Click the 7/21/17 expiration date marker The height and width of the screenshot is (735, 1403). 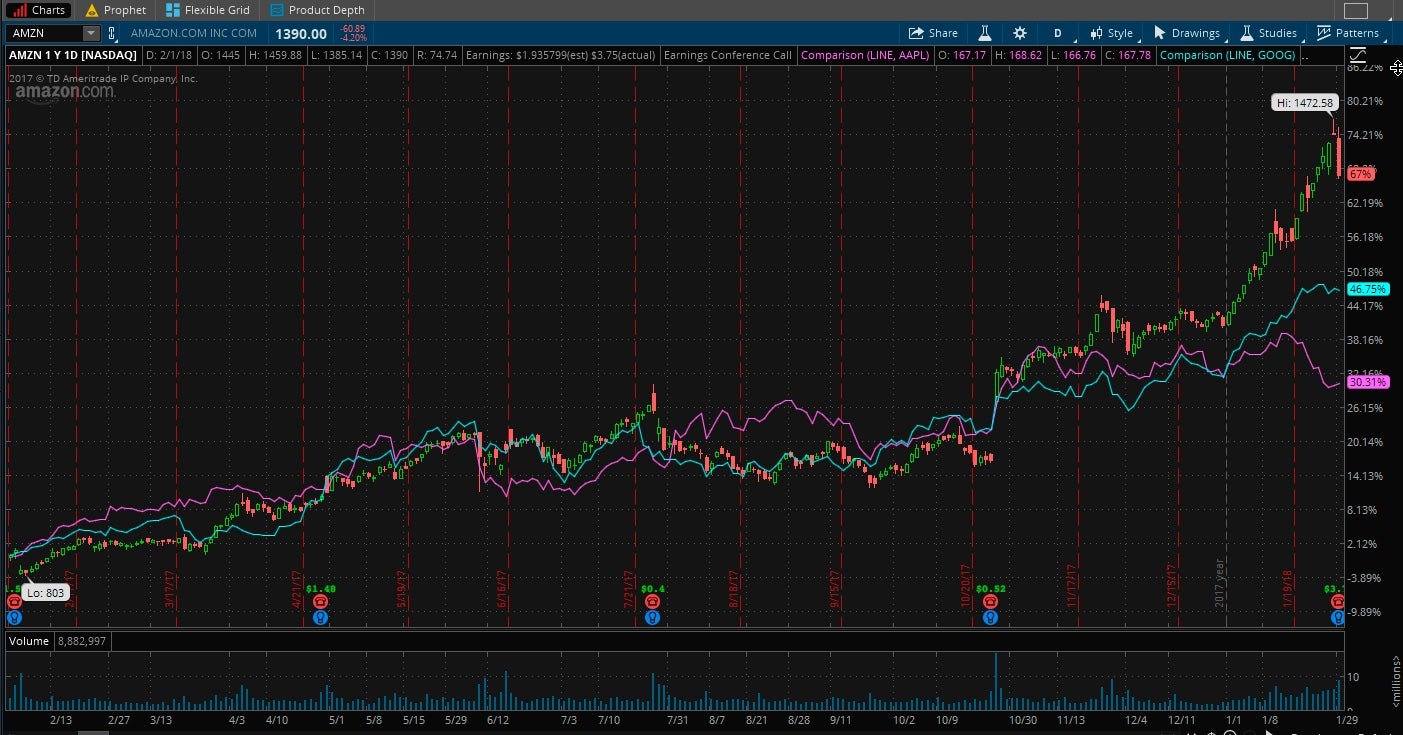(x=630, y=588)
